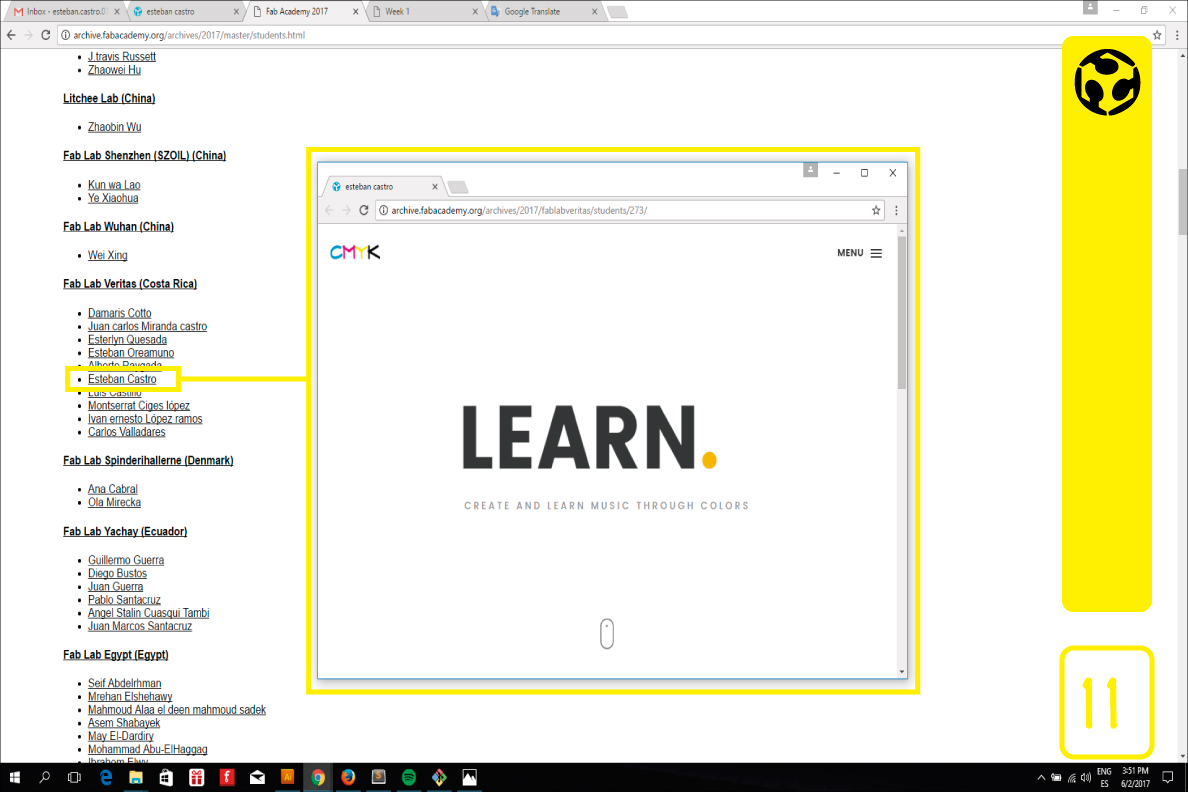Open Esteban Oreamuno's link
This screenshot has width=1188, height=792.
pyautogui.click(x=130, y=352)
